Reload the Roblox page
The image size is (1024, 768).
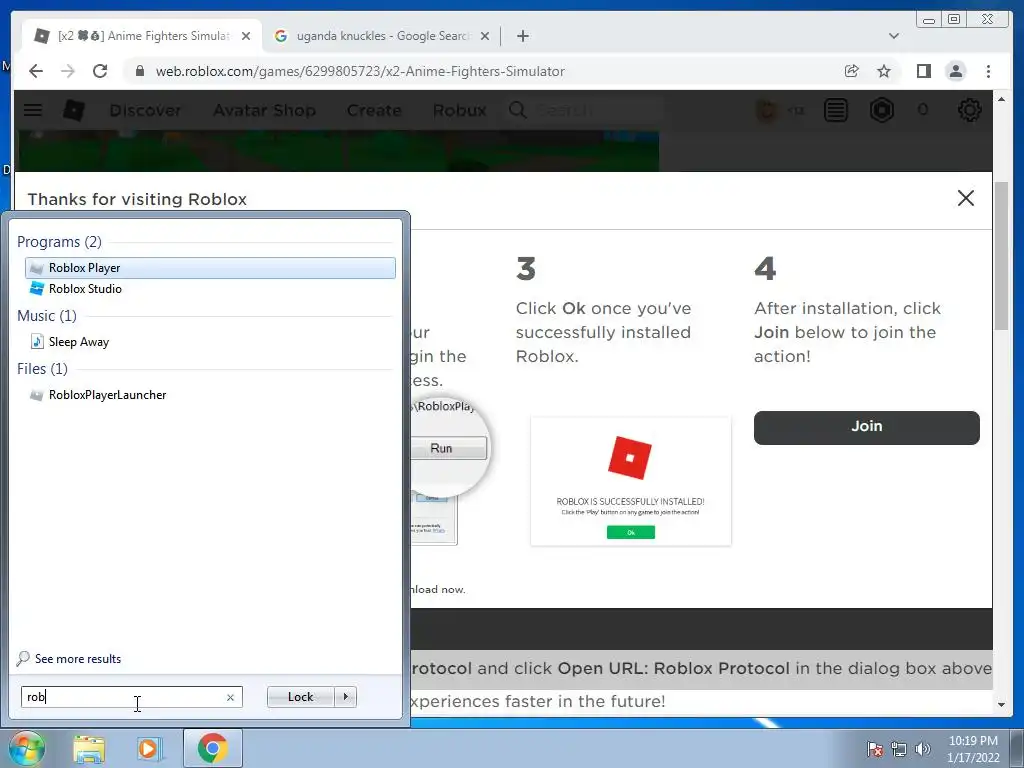coord(100,71)
